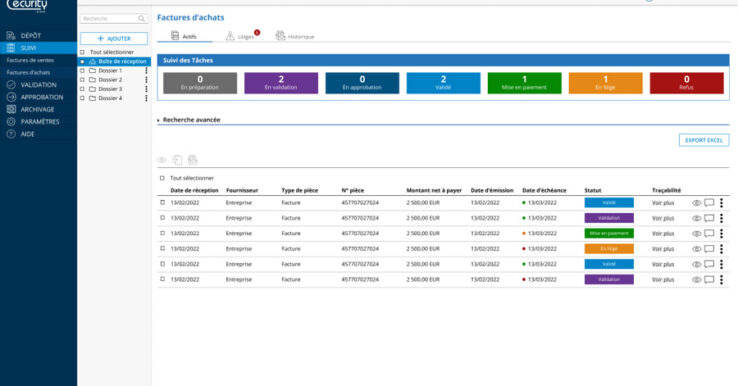Click the Boîte de réception inbox icon
This screenshot has height=386, width=738.
[x=93, y=62]
